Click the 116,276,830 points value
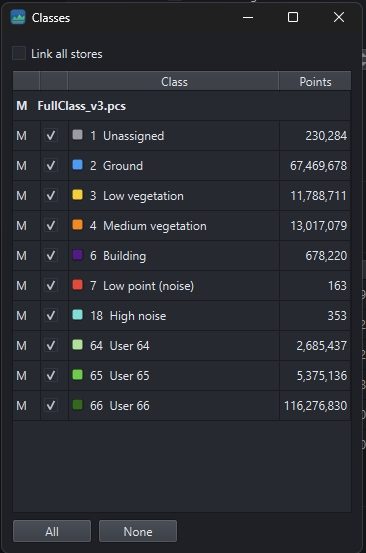The width and height of the screenshot is (366, 553). coord(316,406)
